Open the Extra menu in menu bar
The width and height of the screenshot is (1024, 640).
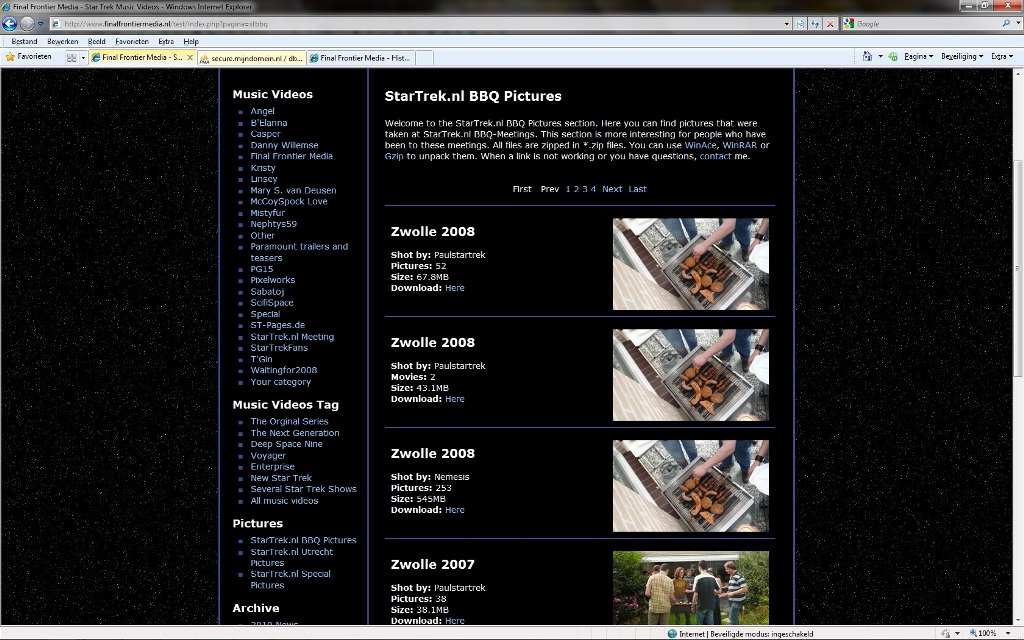pyautogui.click(x=166, y=41)
